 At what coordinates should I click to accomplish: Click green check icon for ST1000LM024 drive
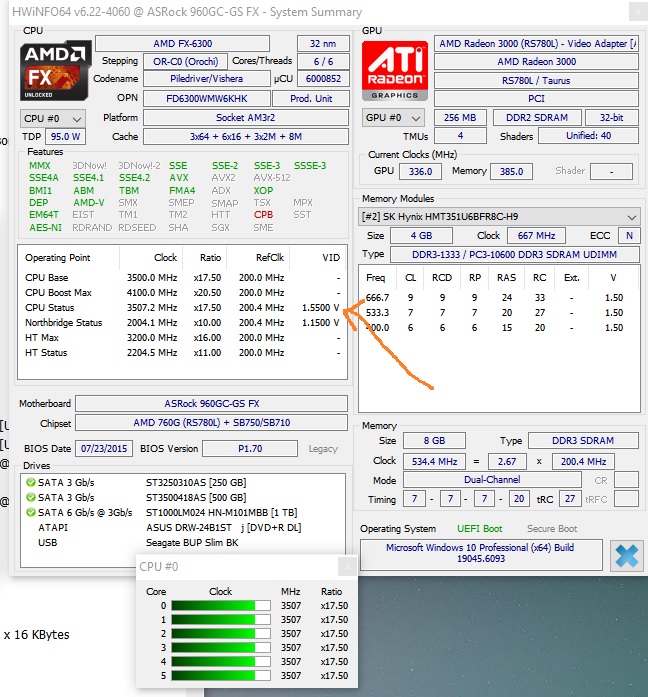click(x=31, y=512)
